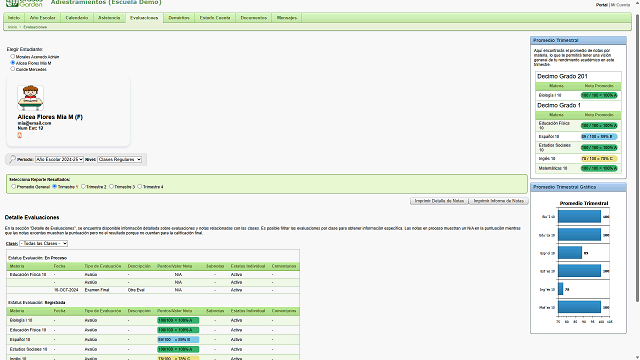This screenshot has height=360, width=640.
Task: Click the top bar in the Promedio Trimestral chart
Action: (579, 216)
